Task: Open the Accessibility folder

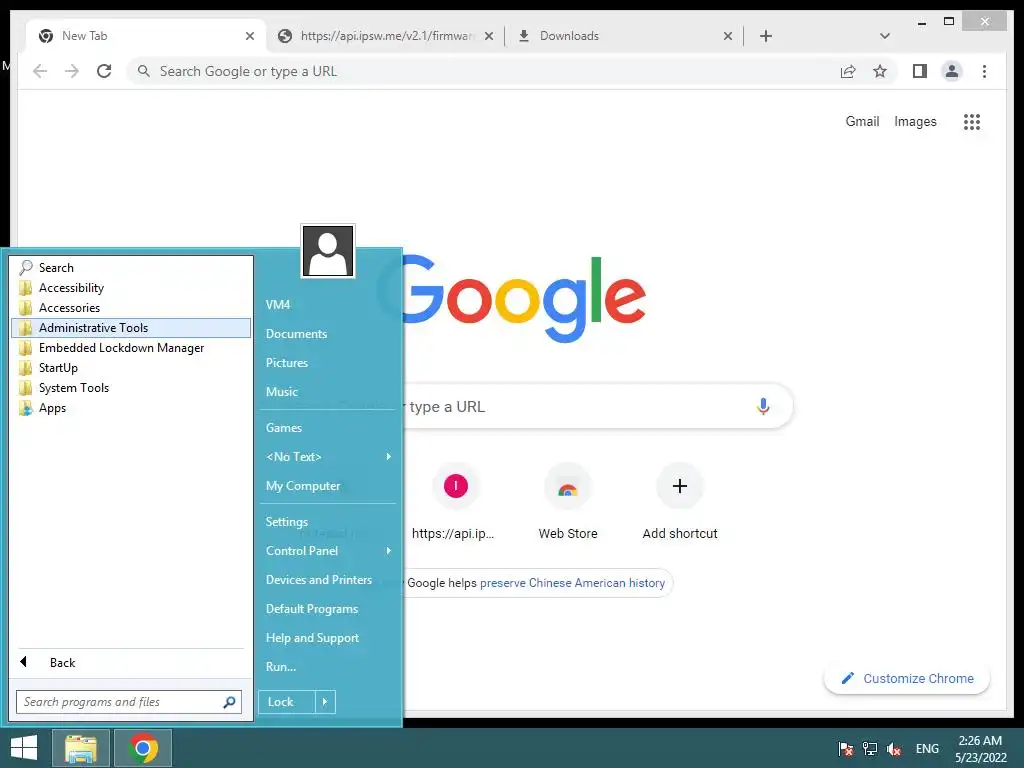Action: 131,288
